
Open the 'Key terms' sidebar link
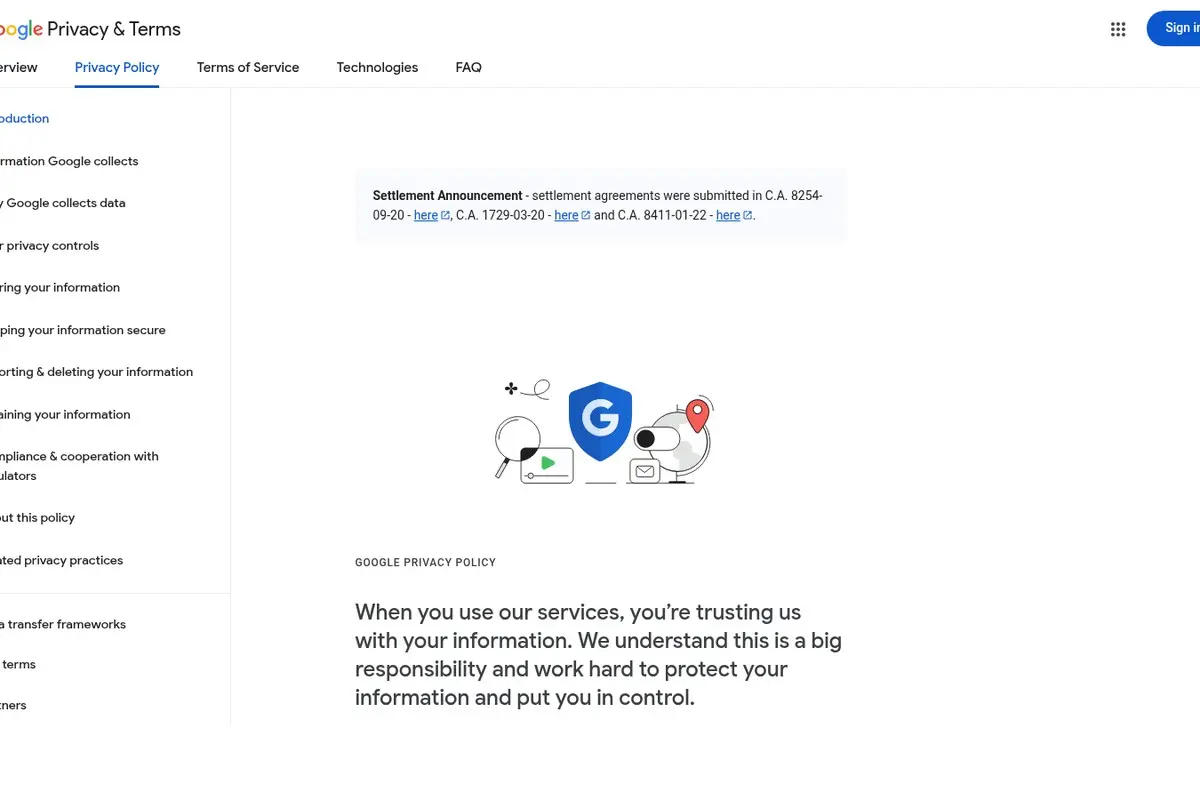18,664
